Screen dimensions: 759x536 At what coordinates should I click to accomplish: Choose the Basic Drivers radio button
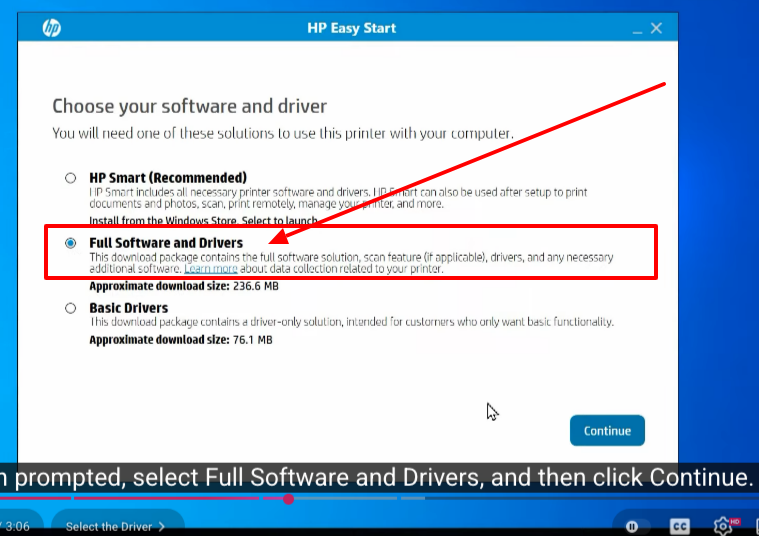[71, 308]
